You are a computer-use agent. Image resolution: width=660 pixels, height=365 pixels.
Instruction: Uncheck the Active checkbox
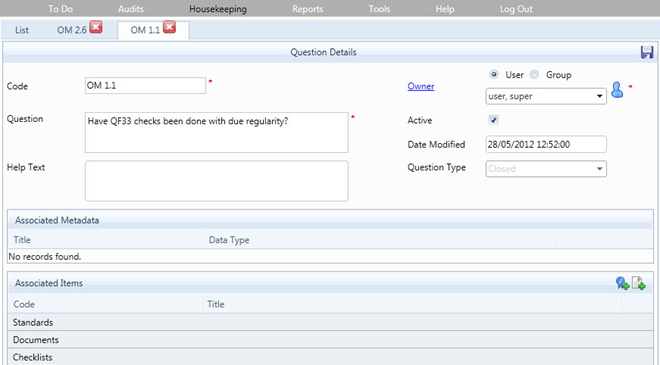493,120
